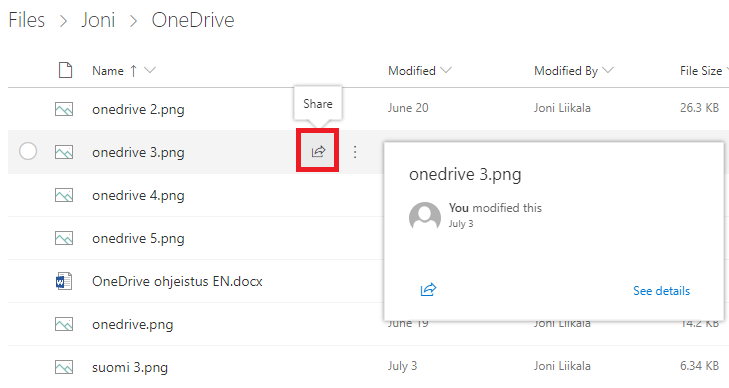Click the image icon of onedrive 4.png
The image size is (729, 388).
64,195
